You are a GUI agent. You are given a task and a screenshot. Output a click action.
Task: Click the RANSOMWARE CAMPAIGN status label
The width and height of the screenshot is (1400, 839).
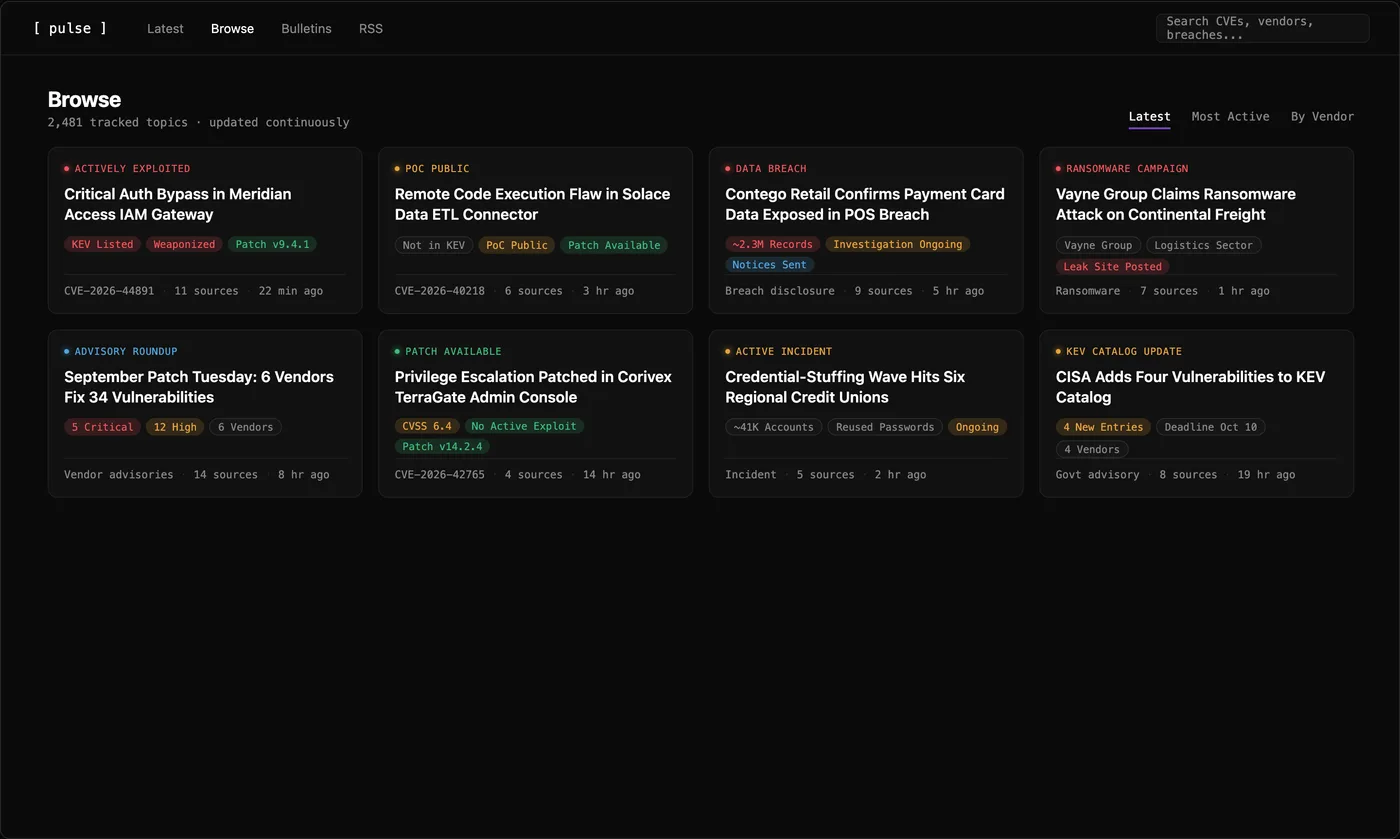[1127, 169]
